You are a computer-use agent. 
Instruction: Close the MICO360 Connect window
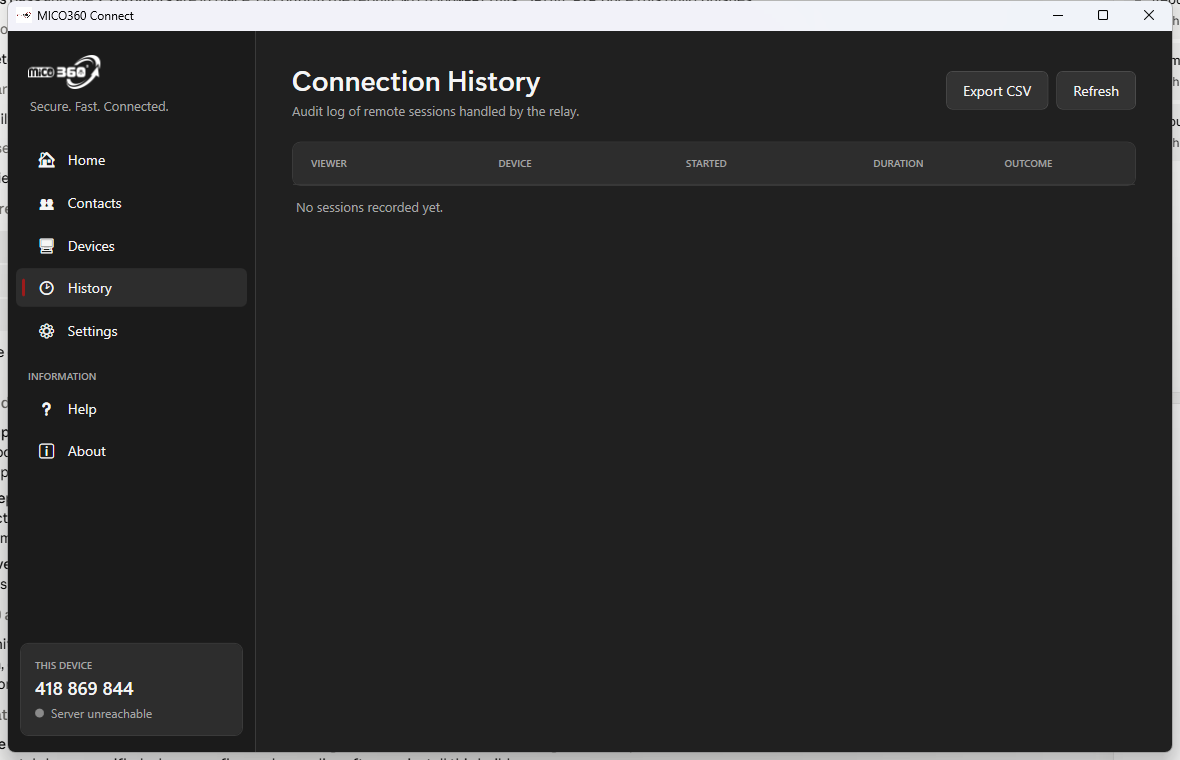click(x=1149, y=15)
